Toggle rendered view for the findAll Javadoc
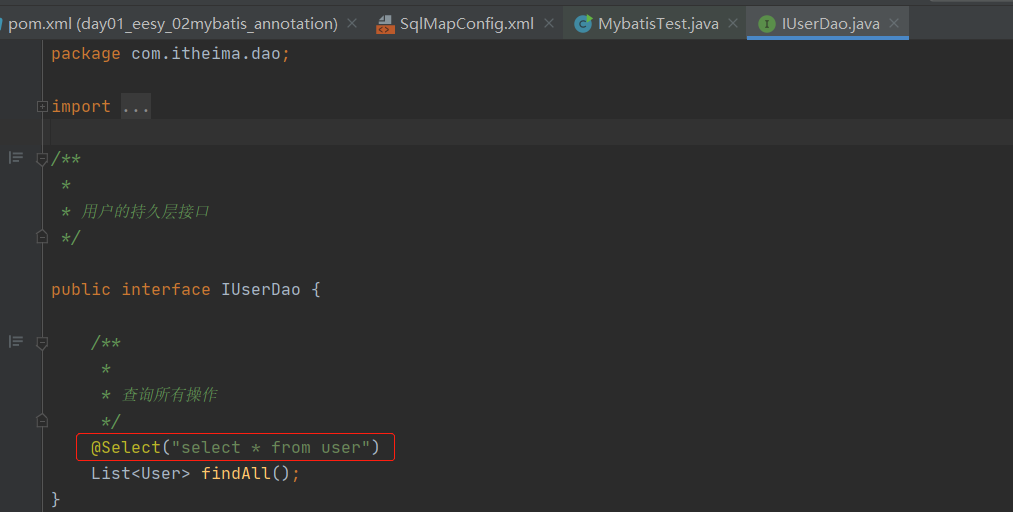This screenshot has width=1013, height=512. coord(16,342)
